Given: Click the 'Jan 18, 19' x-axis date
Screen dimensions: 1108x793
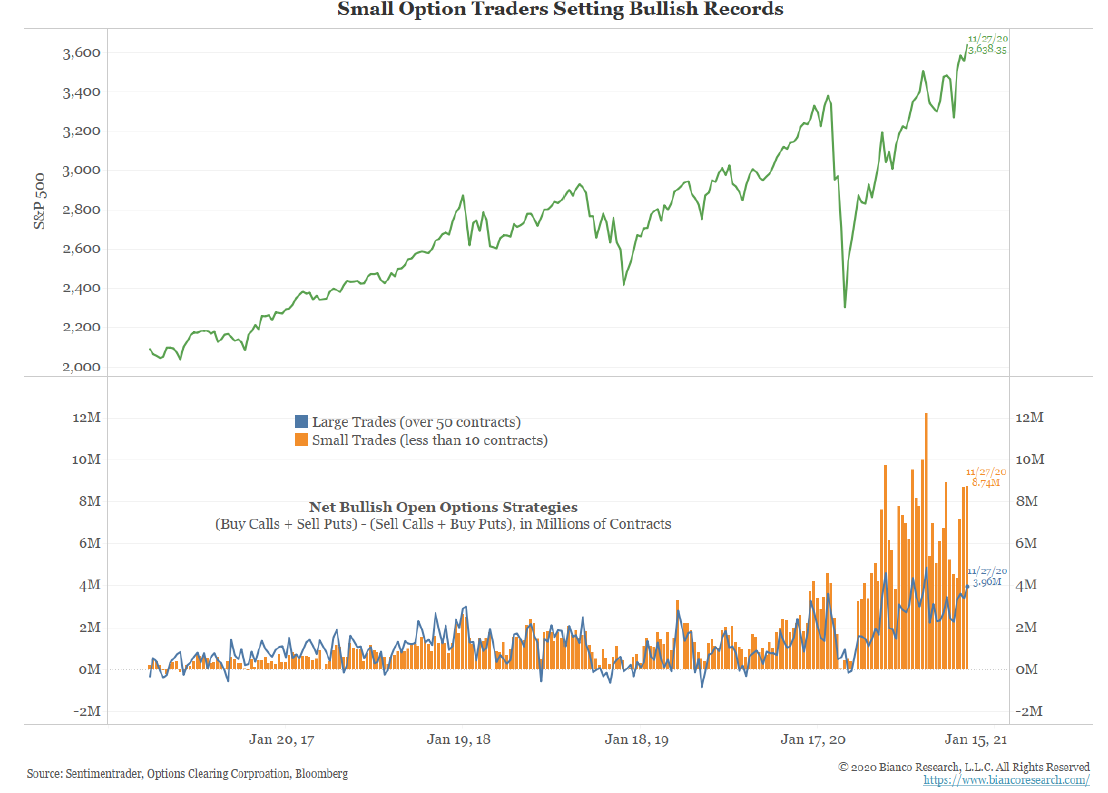Looking at the screenshot, I should [637, 740].
